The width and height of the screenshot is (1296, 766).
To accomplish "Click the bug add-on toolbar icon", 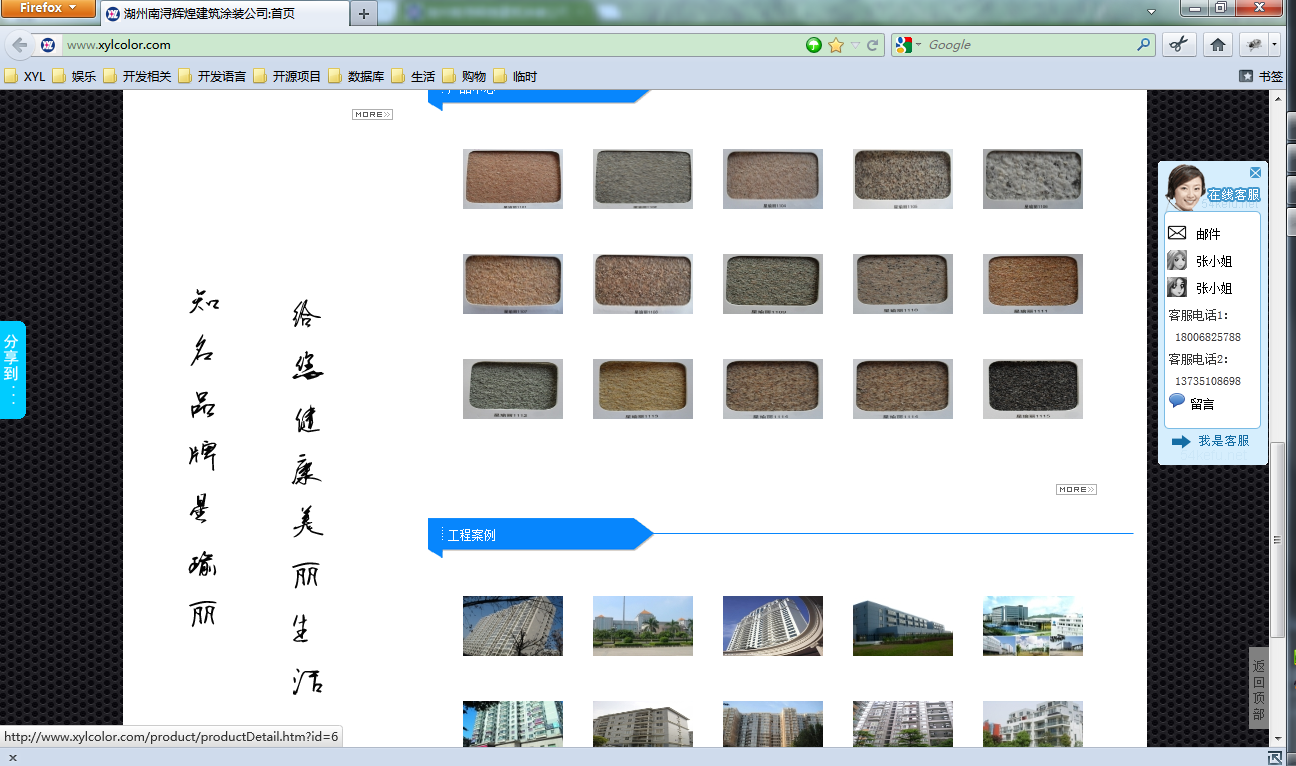I will coord(1254,45).
